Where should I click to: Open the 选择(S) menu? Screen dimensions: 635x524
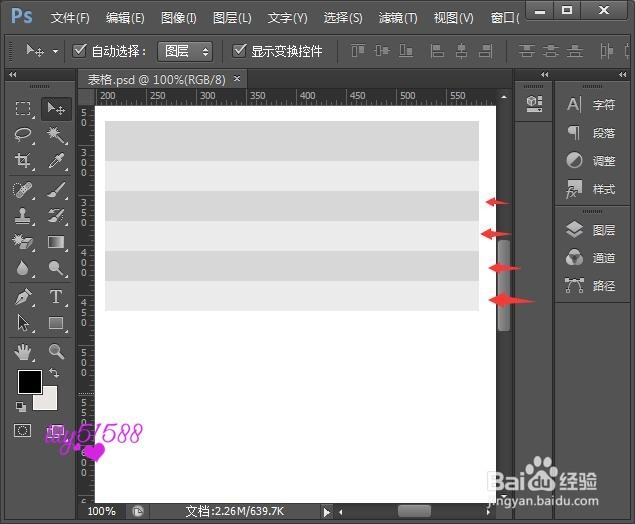pyautogui.click(x=343, y=18)
